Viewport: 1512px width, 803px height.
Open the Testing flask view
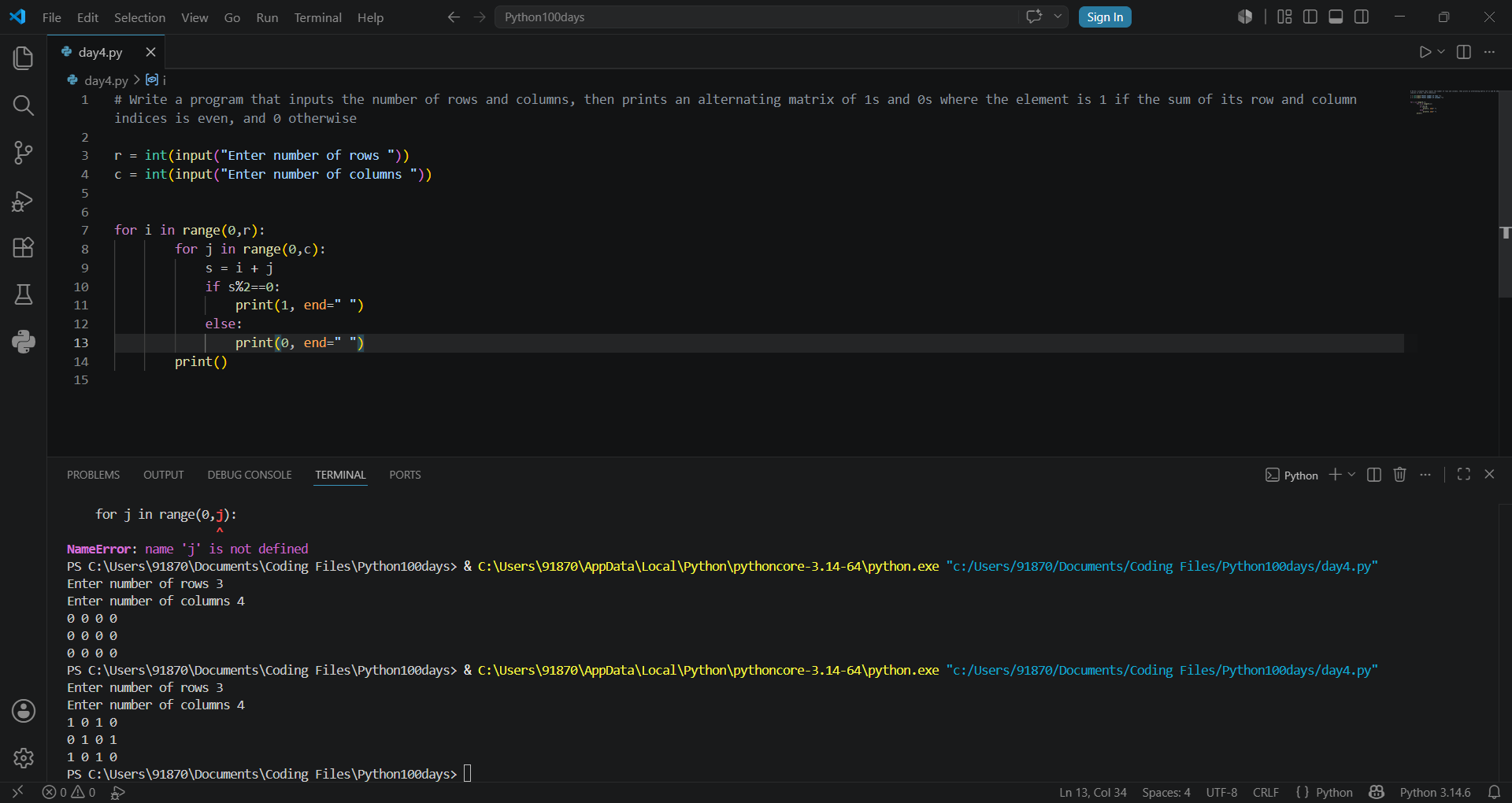(24, 294)
